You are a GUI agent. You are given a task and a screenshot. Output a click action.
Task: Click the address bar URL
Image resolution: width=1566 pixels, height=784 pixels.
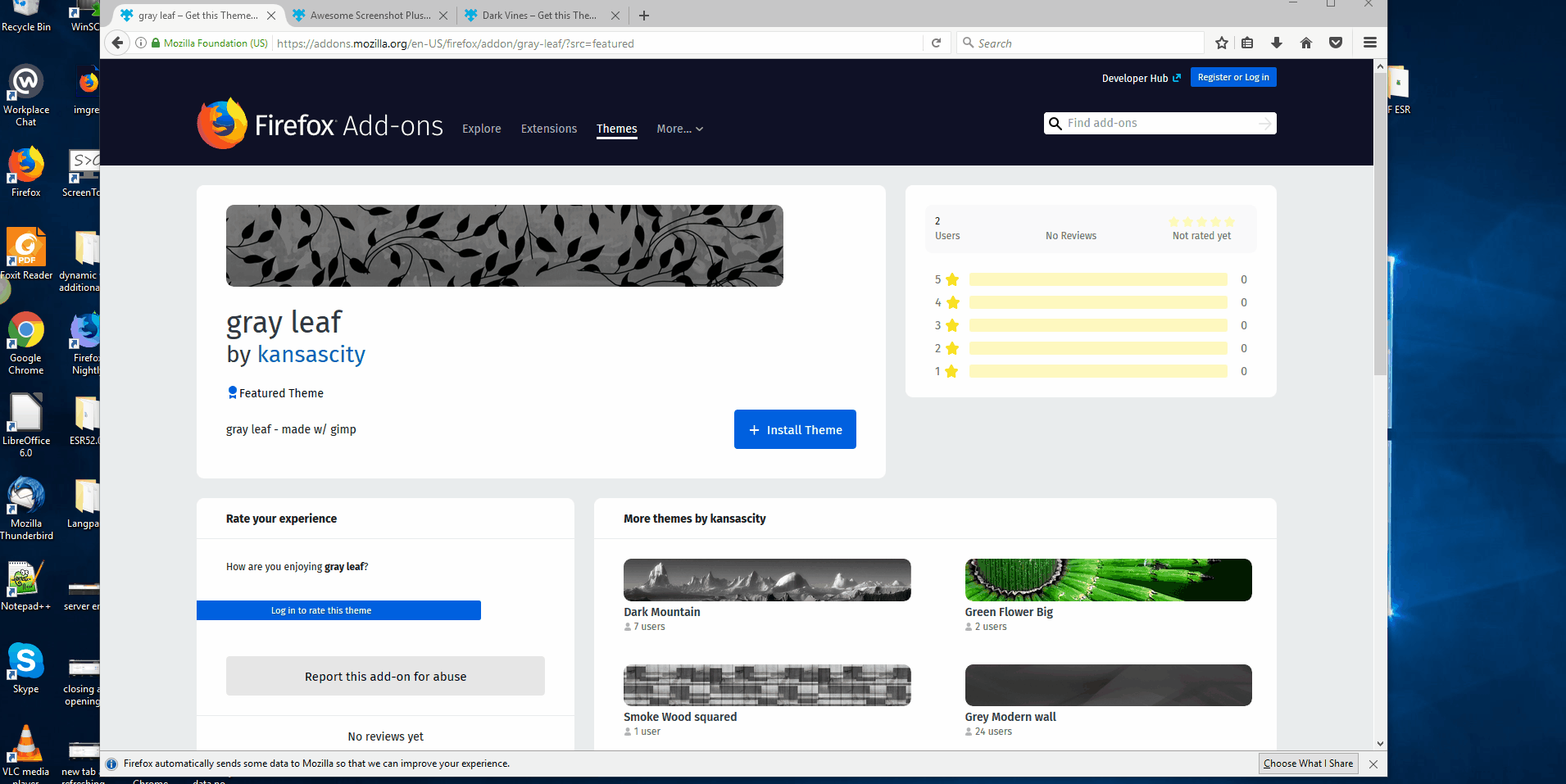tap(455, 43)
